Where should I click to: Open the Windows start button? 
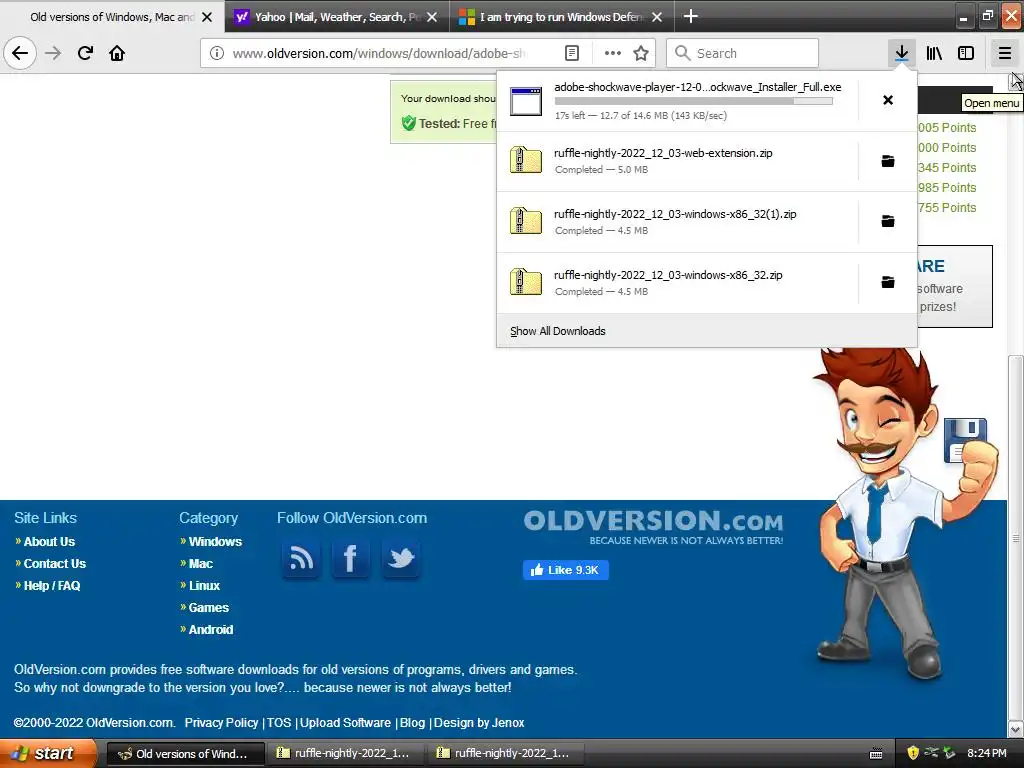pos(47,753)
